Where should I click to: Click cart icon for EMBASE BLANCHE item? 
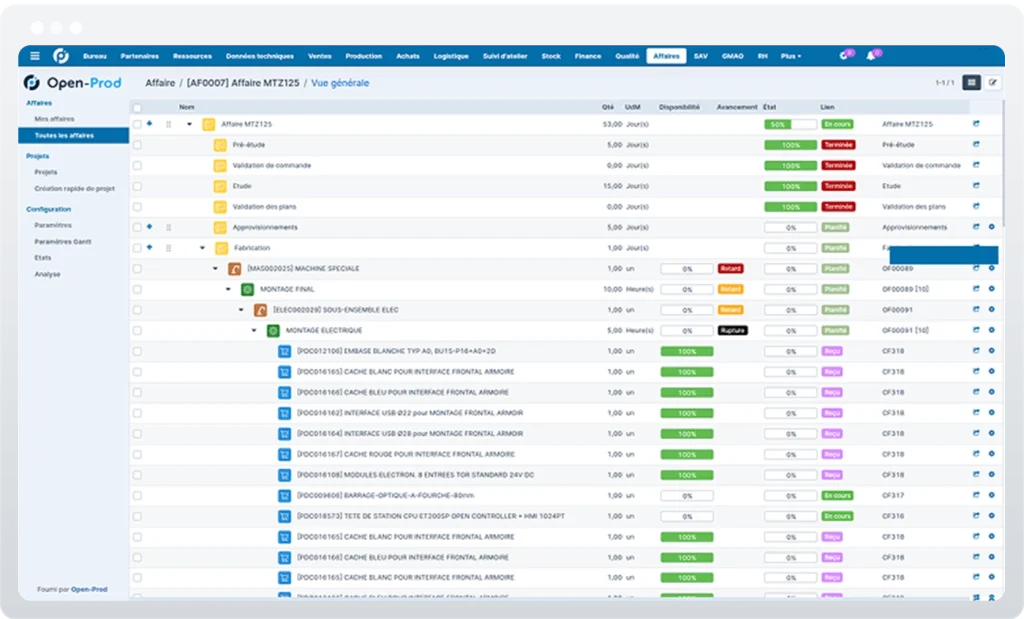284,351
